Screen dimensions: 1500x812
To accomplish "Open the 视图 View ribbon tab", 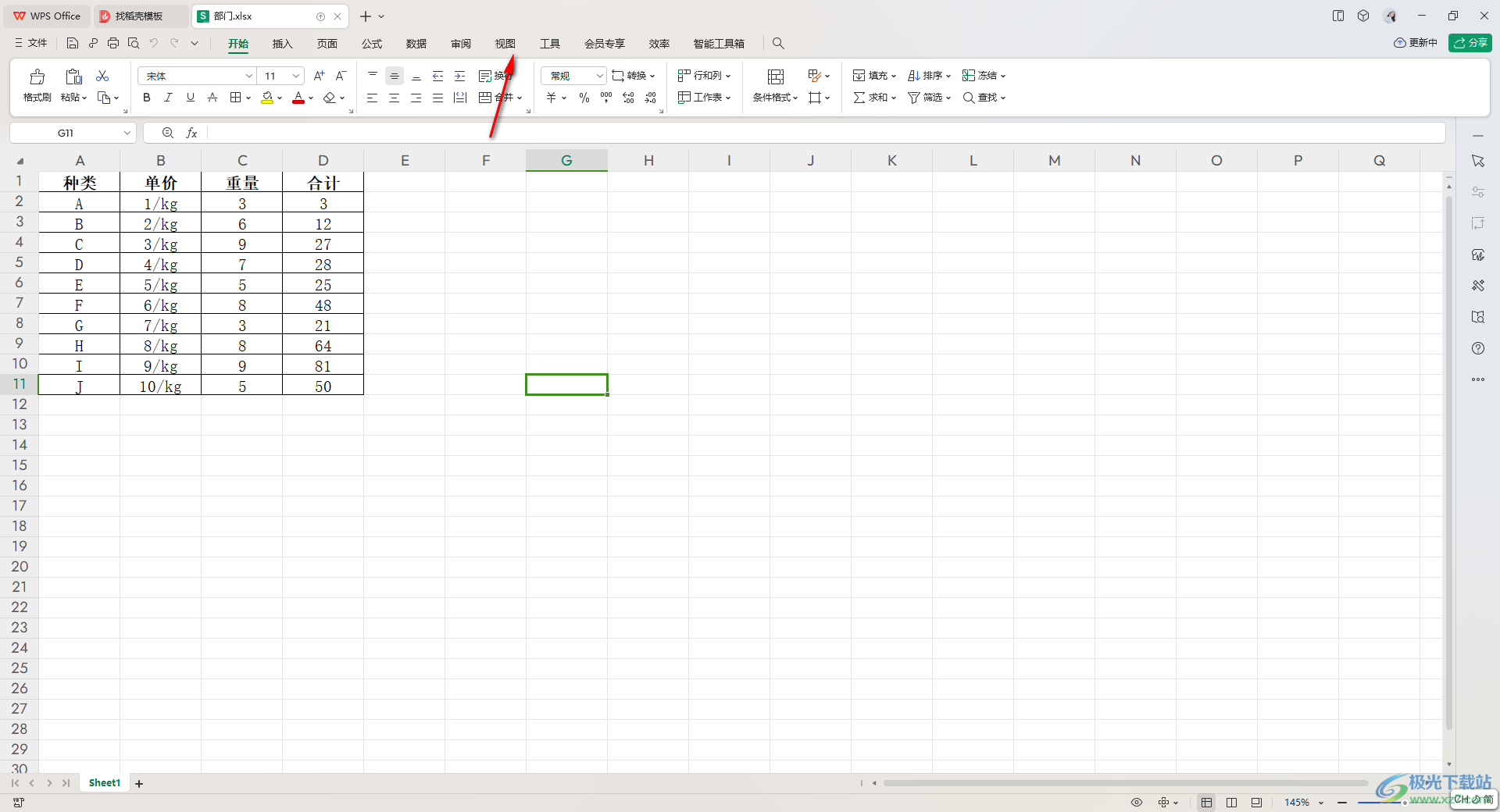I will (x=505, y=44).
